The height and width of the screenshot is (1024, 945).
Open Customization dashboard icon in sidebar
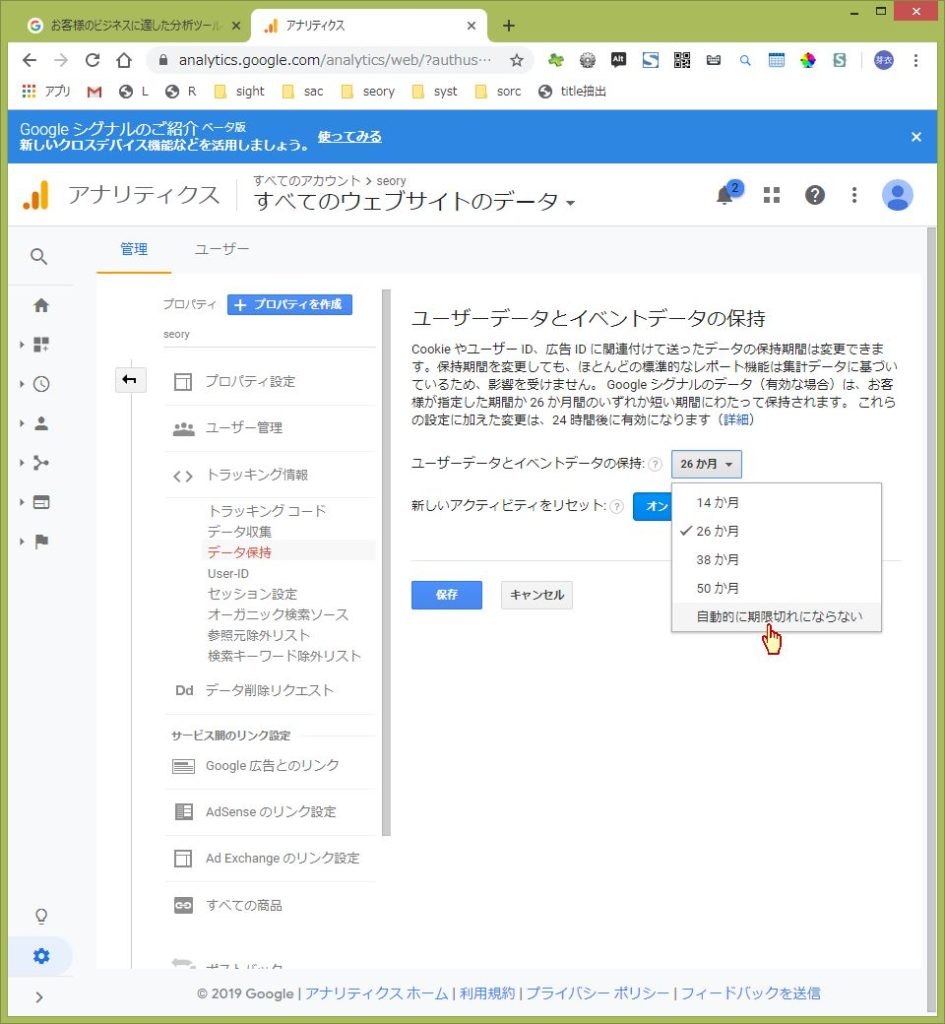[x=41, y=344]
